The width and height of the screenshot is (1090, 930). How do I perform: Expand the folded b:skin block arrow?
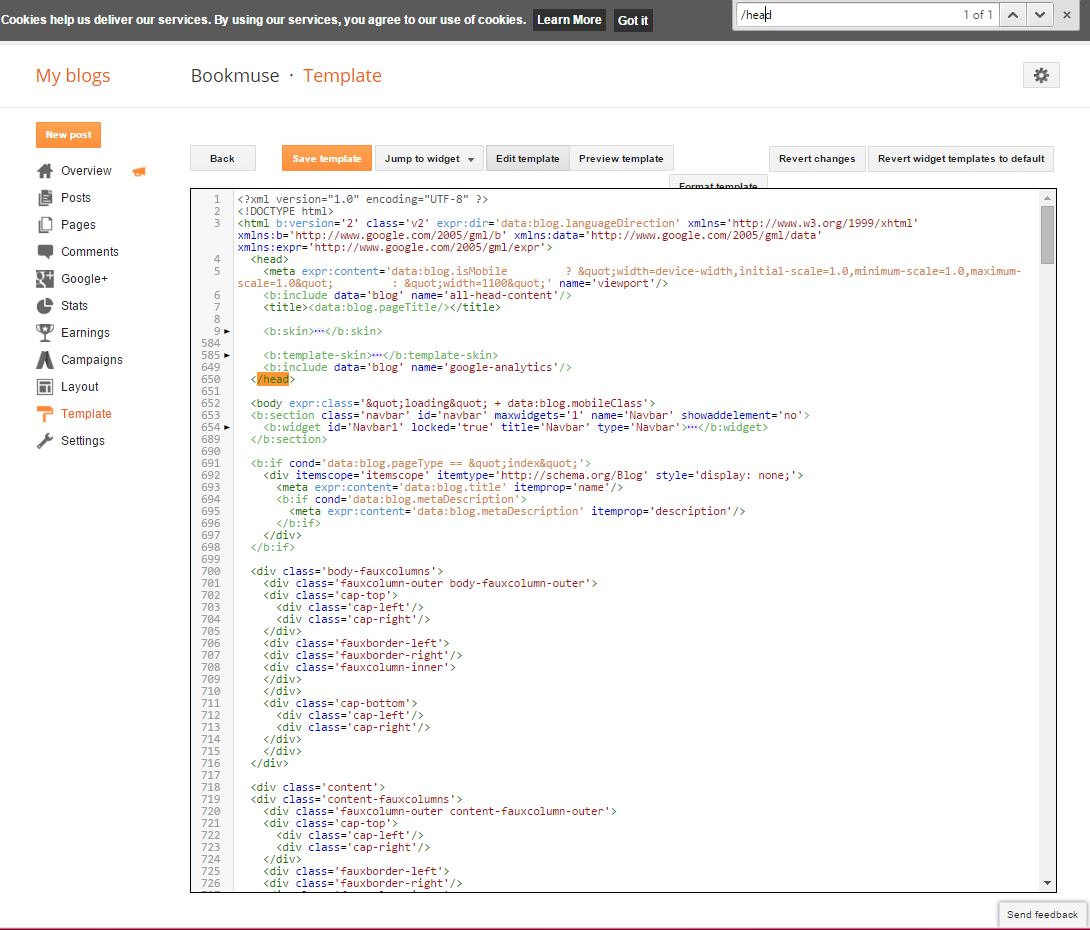point(227,332)
